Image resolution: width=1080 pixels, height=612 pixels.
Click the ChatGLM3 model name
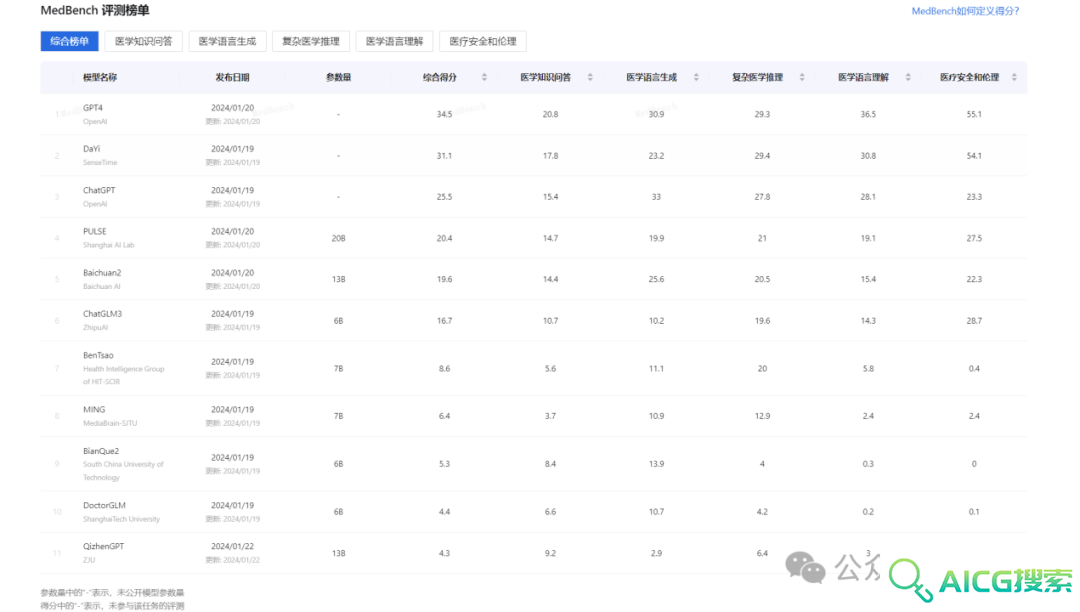(103, 314)
